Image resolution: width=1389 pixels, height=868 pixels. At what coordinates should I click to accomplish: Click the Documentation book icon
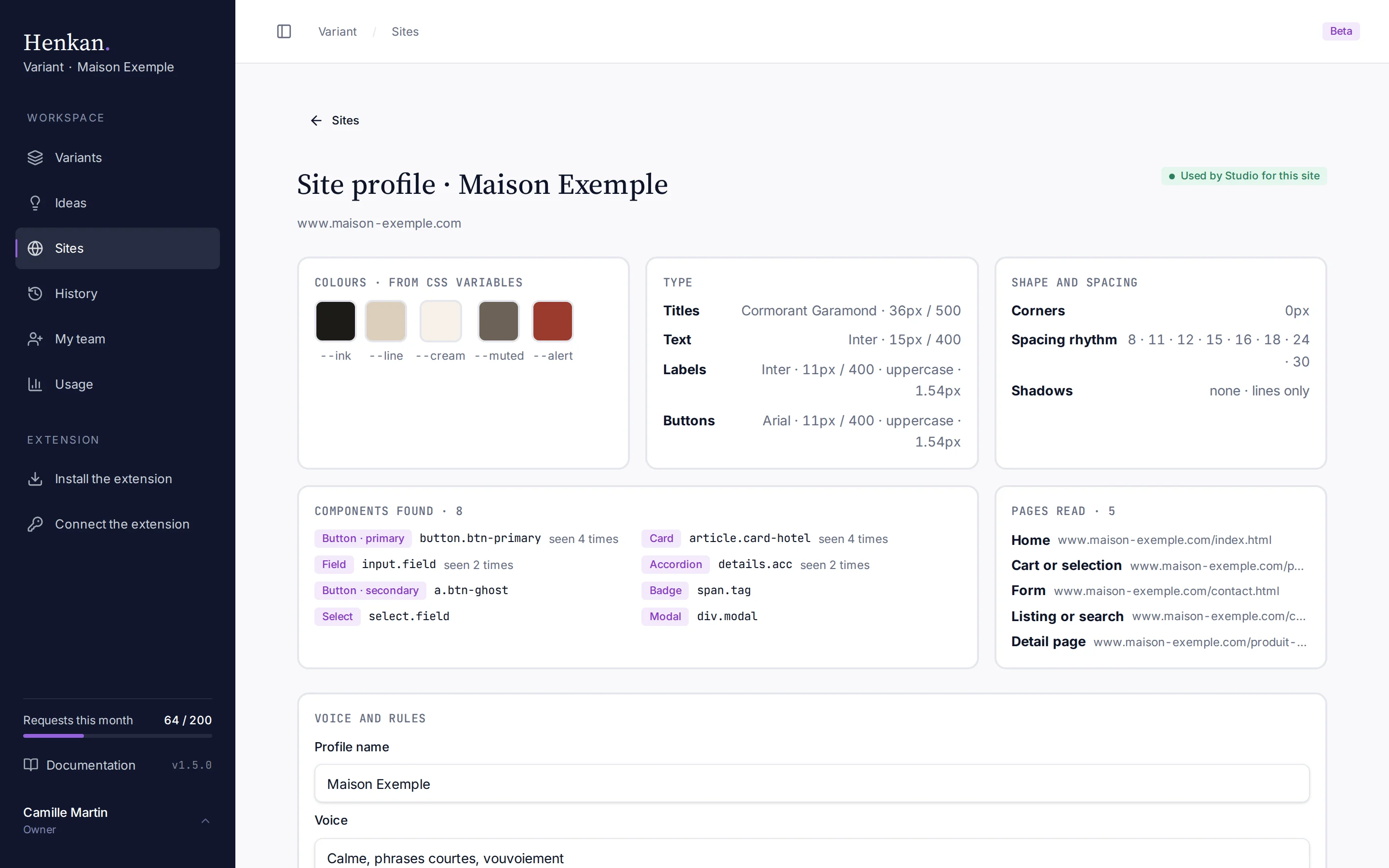(30, 765)
